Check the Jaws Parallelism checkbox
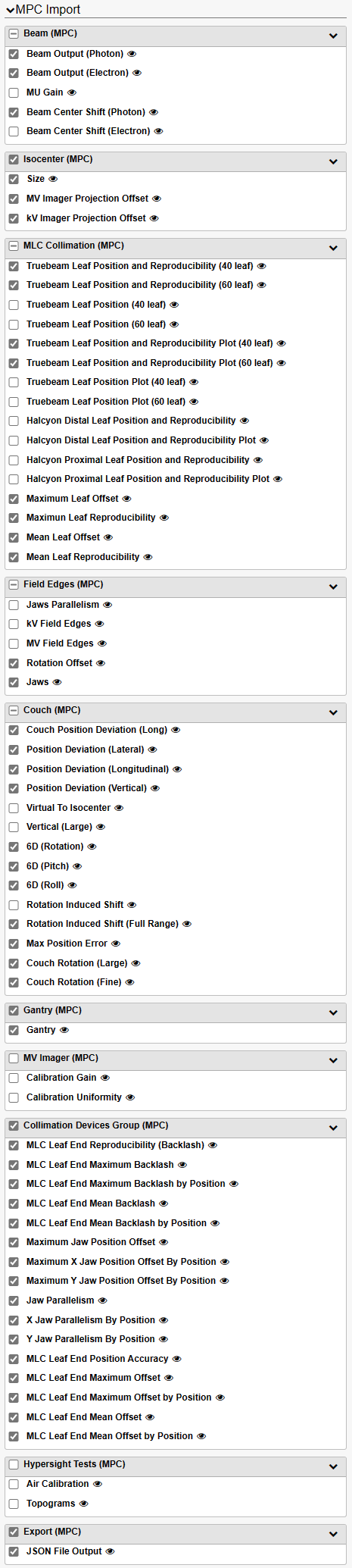 14,605
